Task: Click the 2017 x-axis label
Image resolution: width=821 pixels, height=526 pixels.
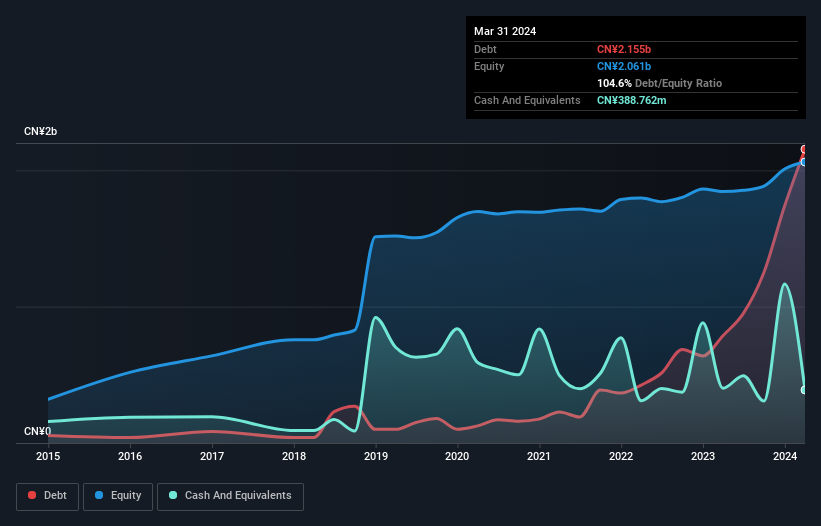Action: click(x=212, y=456)
